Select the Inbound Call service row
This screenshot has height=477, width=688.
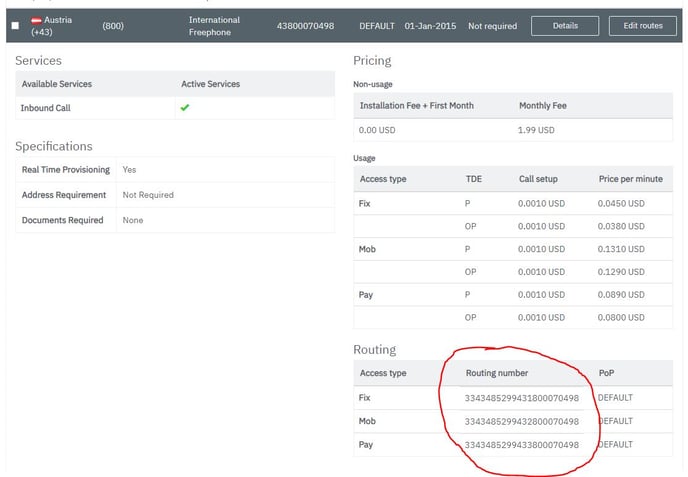(x=46, y=107)
